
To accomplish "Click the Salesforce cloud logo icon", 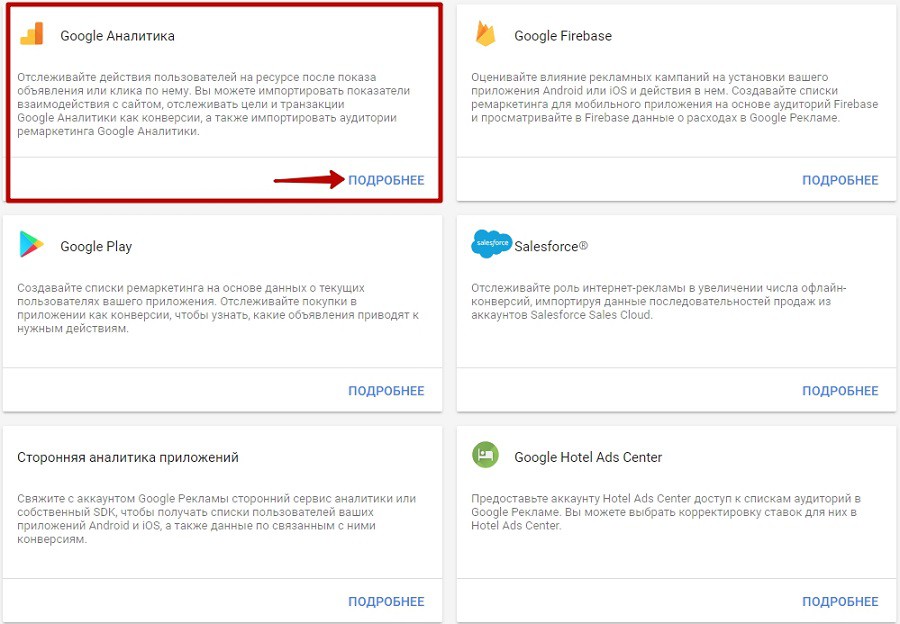I will (x=491, y=243).
